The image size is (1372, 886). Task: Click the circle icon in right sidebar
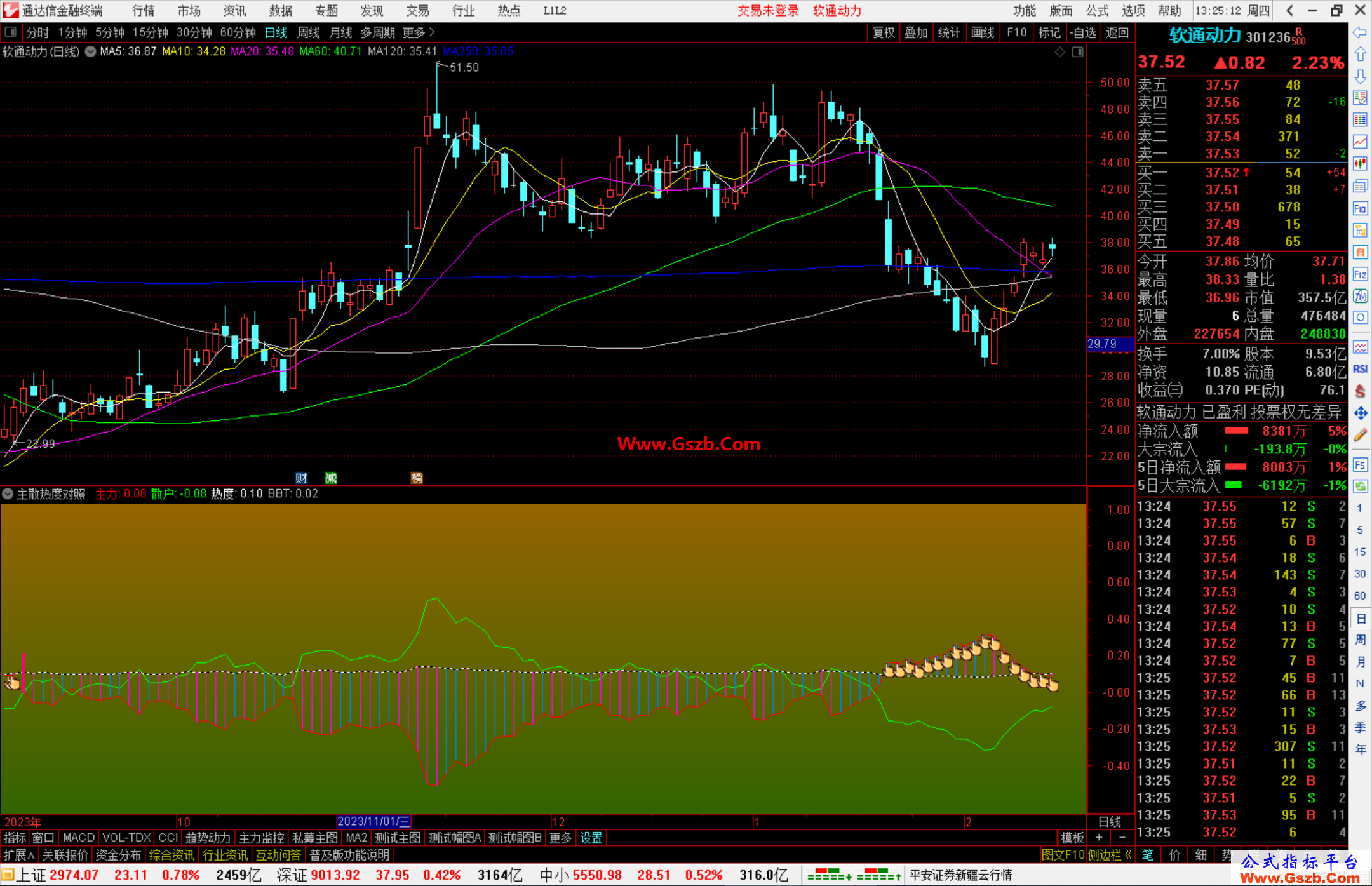tap(1360, 318)
